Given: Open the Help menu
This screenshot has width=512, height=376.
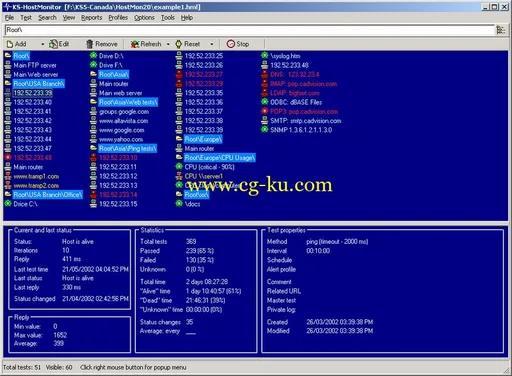Looking at the screenshot, I should pyautogui.click(x=187, y=18).
